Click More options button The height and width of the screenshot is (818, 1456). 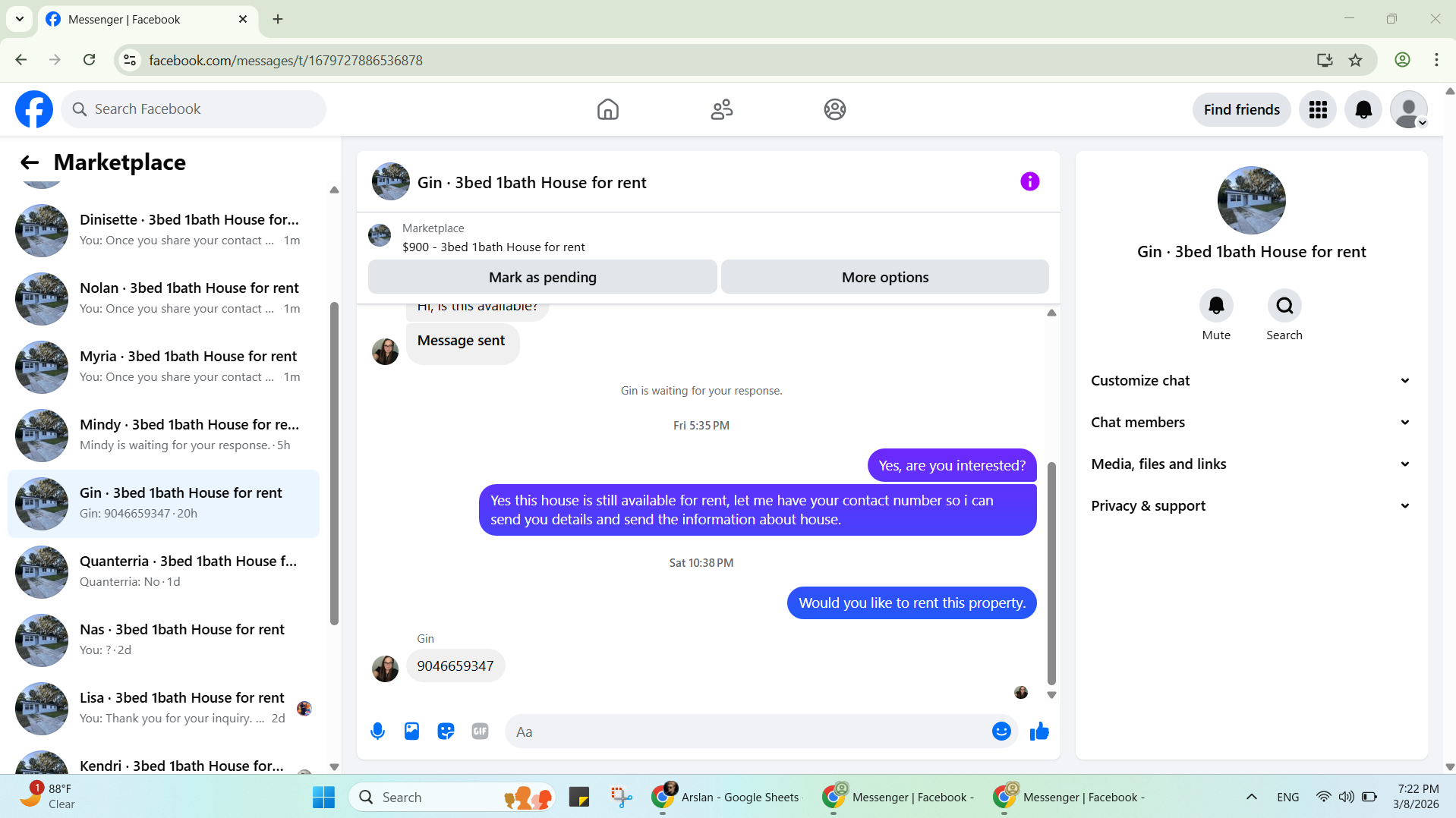[x=884, y=277]
